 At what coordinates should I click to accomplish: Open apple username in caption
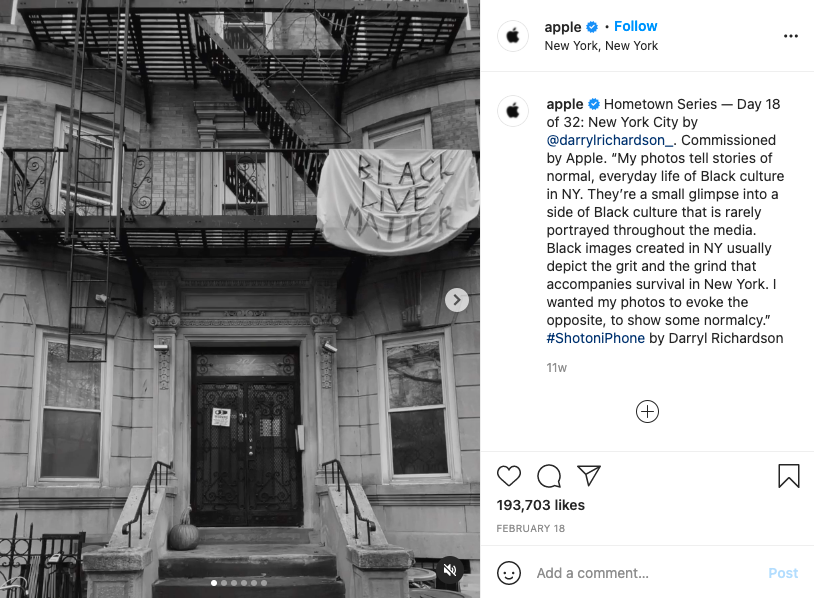click(565, 104)
